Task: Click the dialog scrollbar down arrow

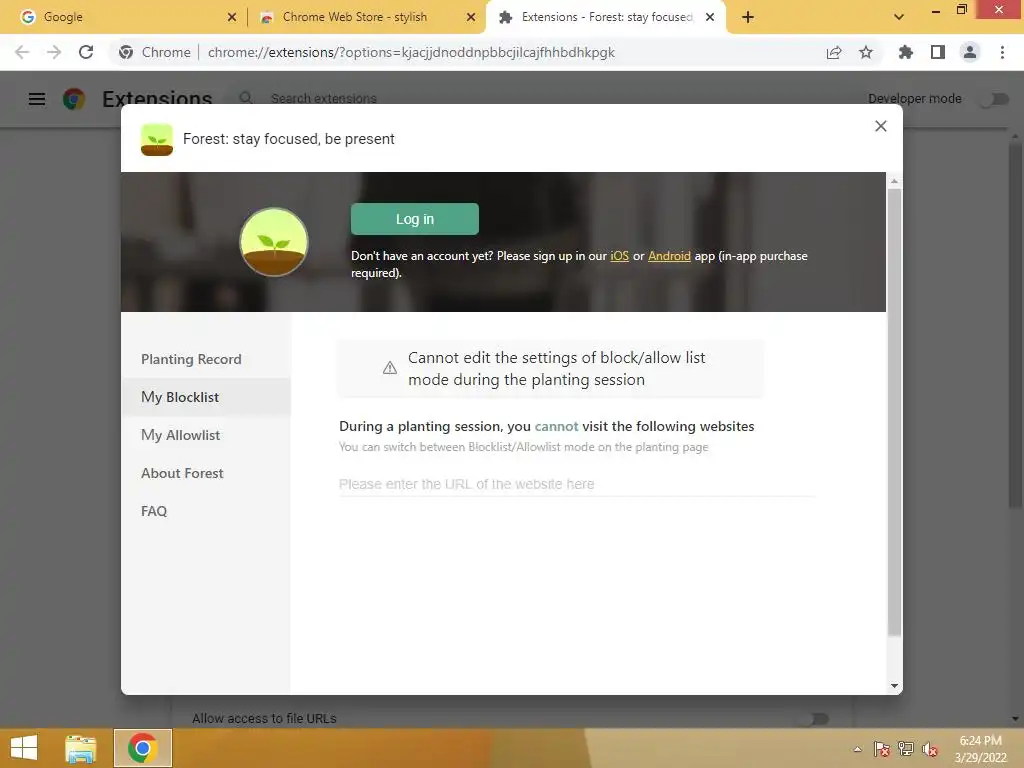Action: point(894,686)
